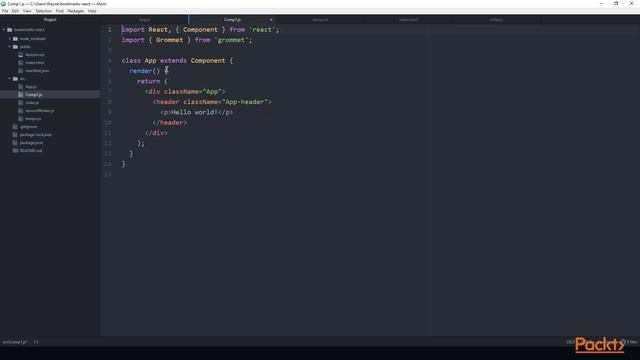Open README.md from the tree
The width and height of the screenshot is (640, 360).
click(x=31, y=151)
